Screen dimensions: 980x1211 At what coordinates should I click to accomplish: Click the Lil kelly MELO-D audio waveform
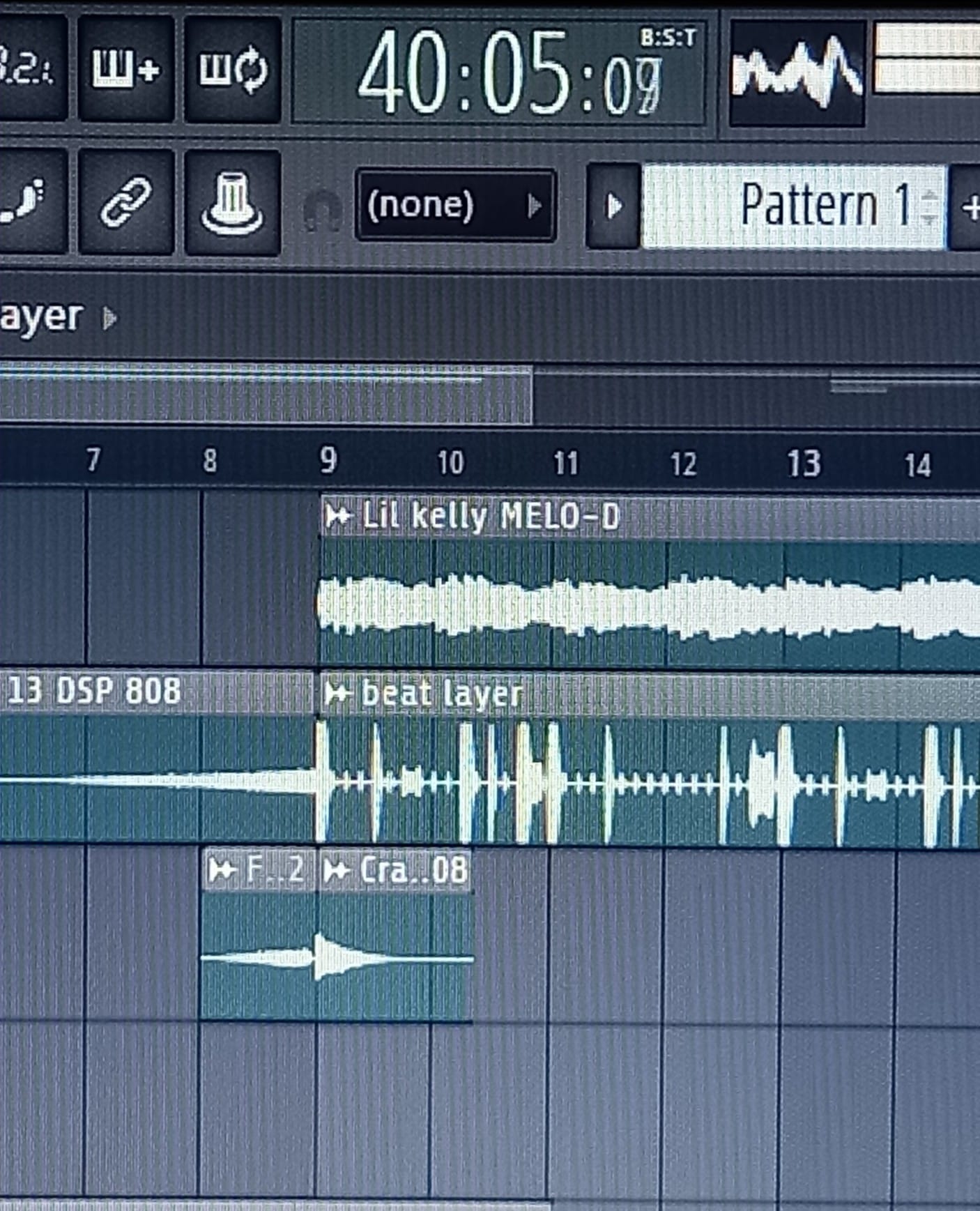648,605
